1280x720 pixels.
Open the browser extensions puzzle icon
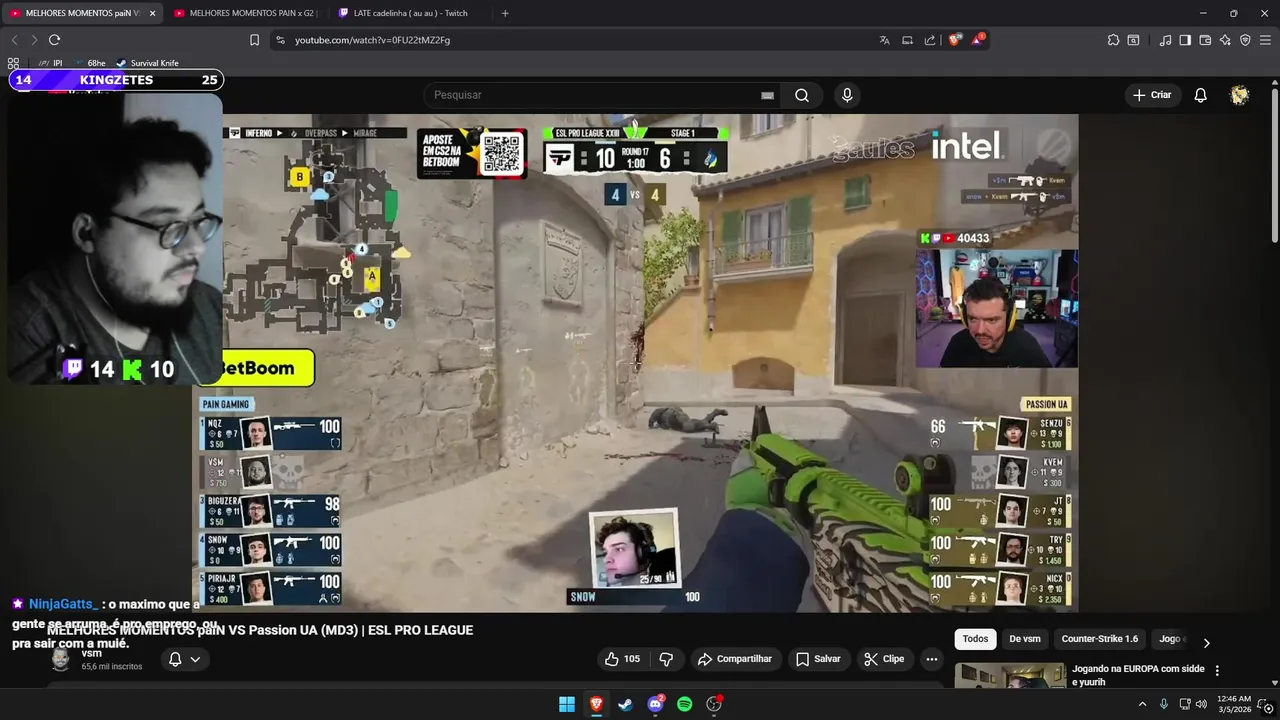1113,40
